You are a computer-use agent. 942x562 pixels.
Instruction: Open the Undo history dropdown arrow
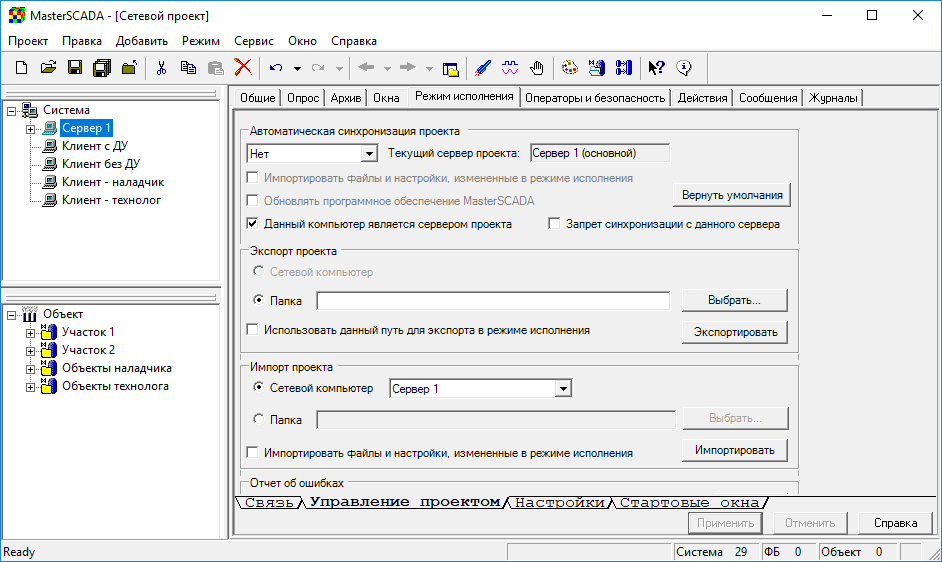click(x=297, y=69)
